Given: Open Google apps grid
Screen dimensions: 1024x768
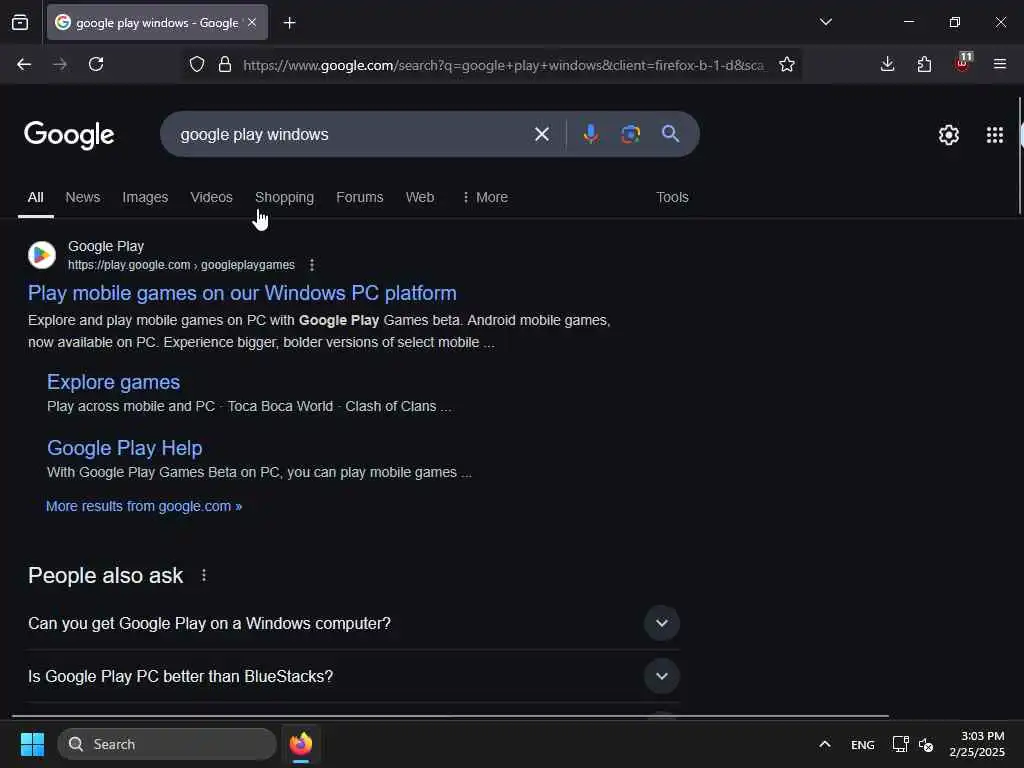Looking at the screenshot, I should click(994, 135).
